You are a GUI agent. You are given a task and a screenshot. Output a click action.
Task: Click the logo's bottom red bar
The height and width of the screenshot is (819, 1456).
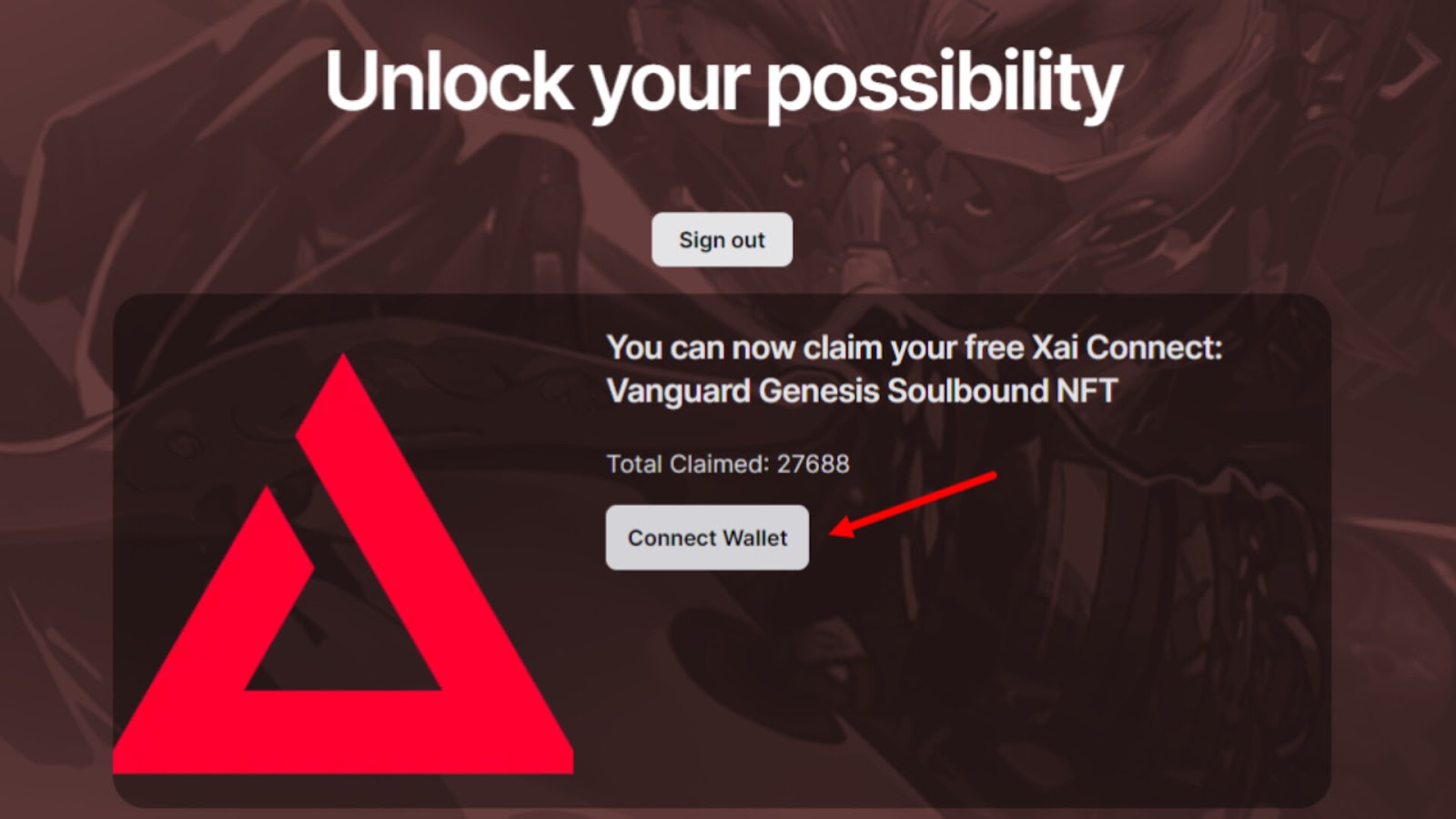(343, 733)
